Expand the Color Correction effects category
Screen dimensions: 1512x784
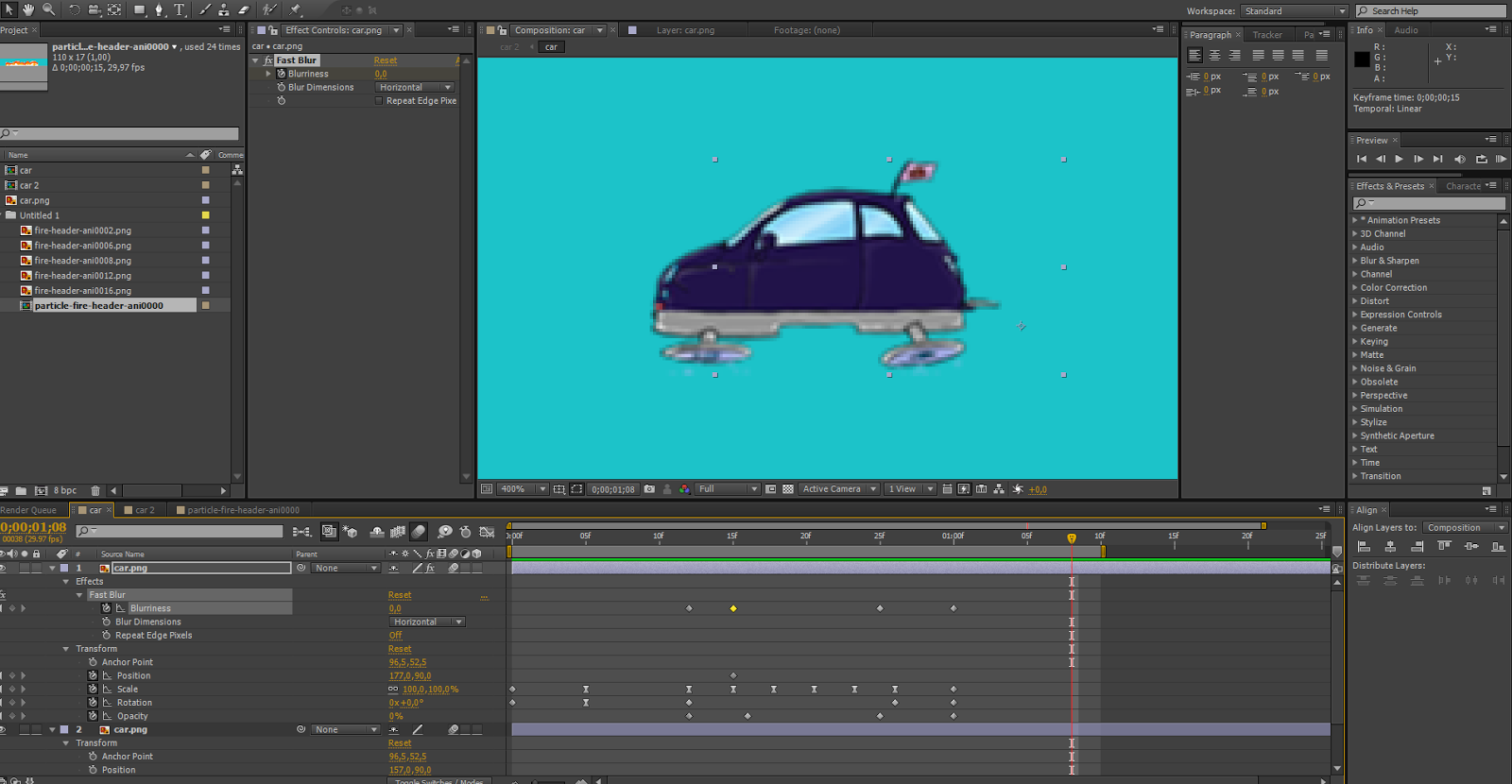(1393, 288)
